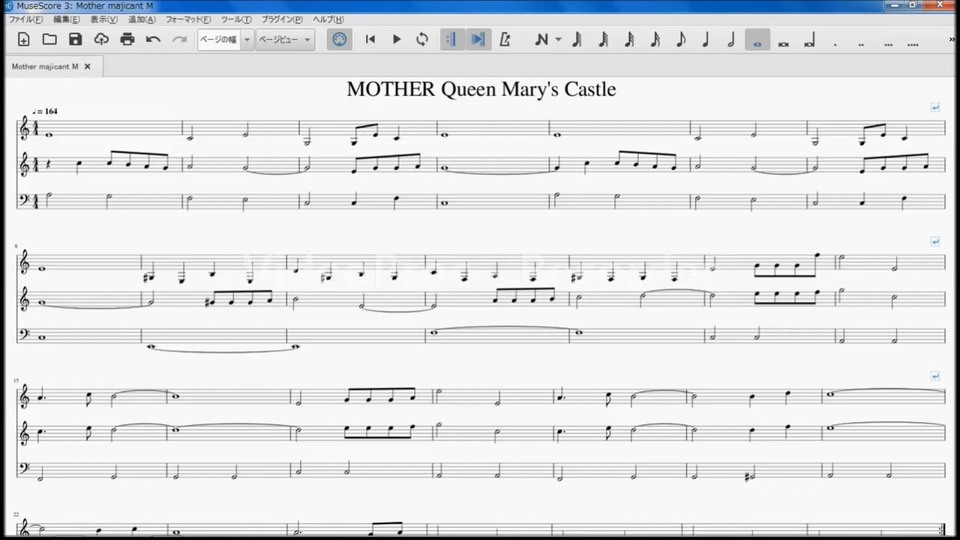Open the 編集(E) menu

coord(66,20)
